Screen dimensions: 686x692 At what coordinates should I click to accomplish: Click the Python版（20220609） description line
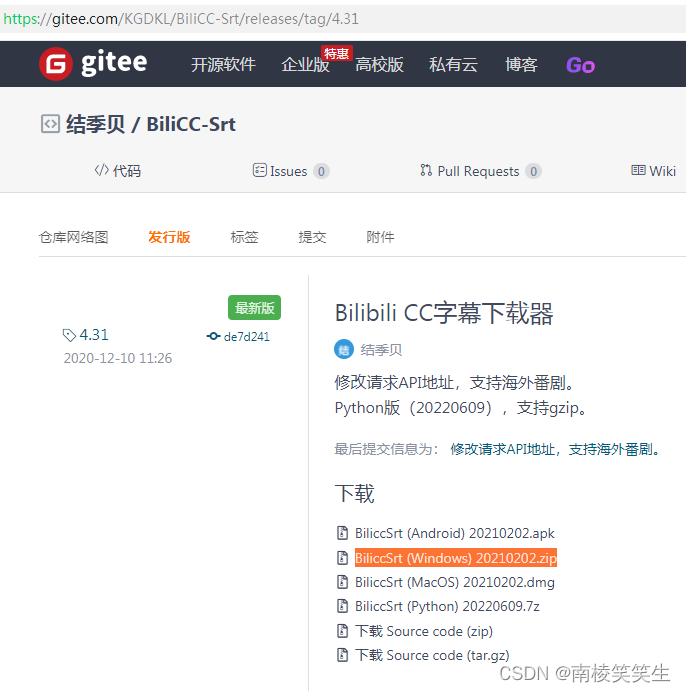462,408
